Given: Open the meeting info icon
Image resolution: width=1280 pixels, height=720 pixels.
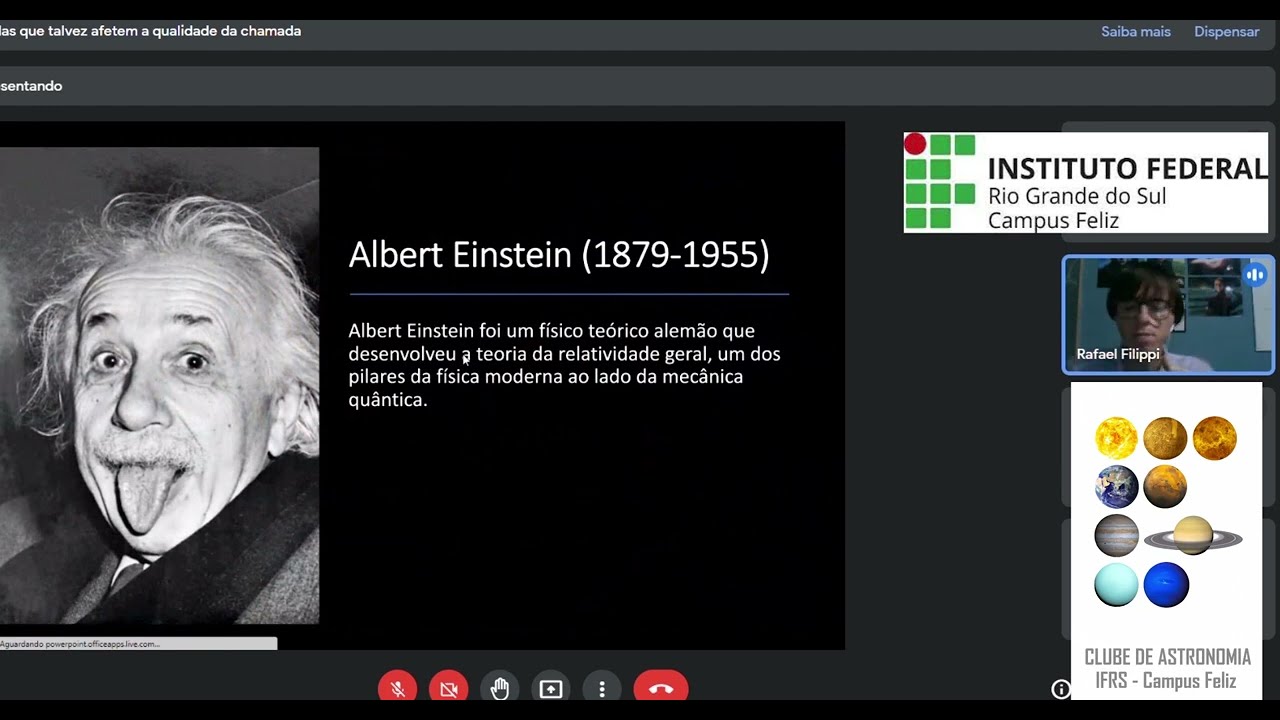Looking at the screenshot, I should click(x=1061, y=689).
